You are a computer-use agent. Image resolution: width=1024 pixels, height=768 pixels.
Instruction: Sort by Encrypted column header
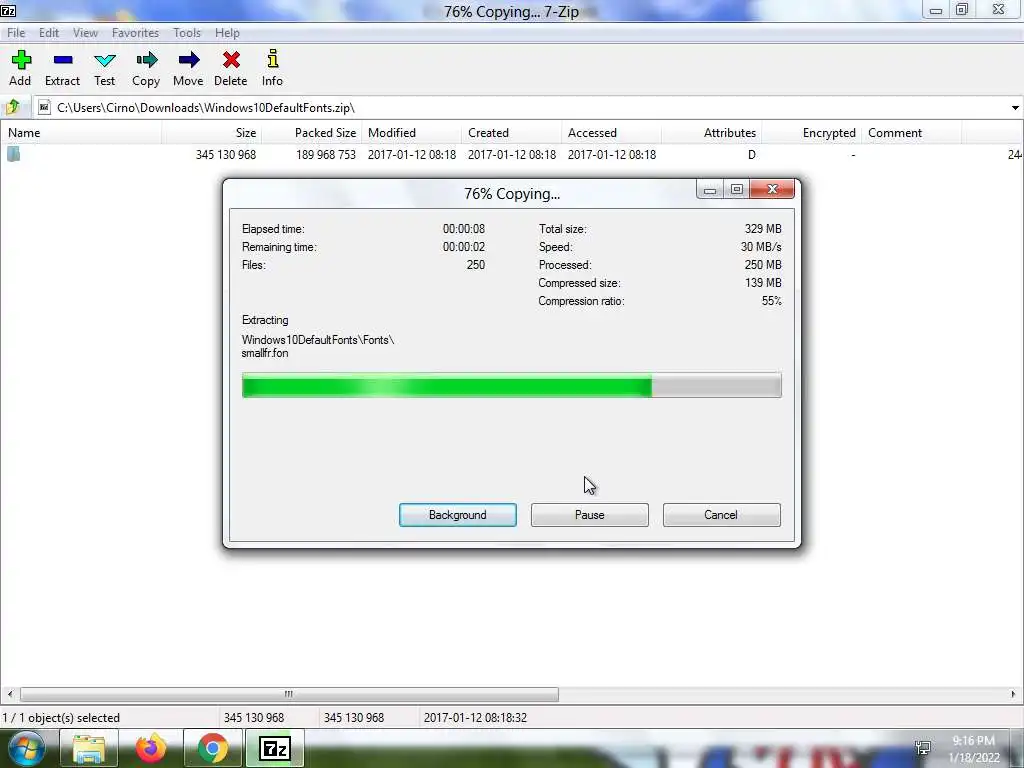(811, 133)
